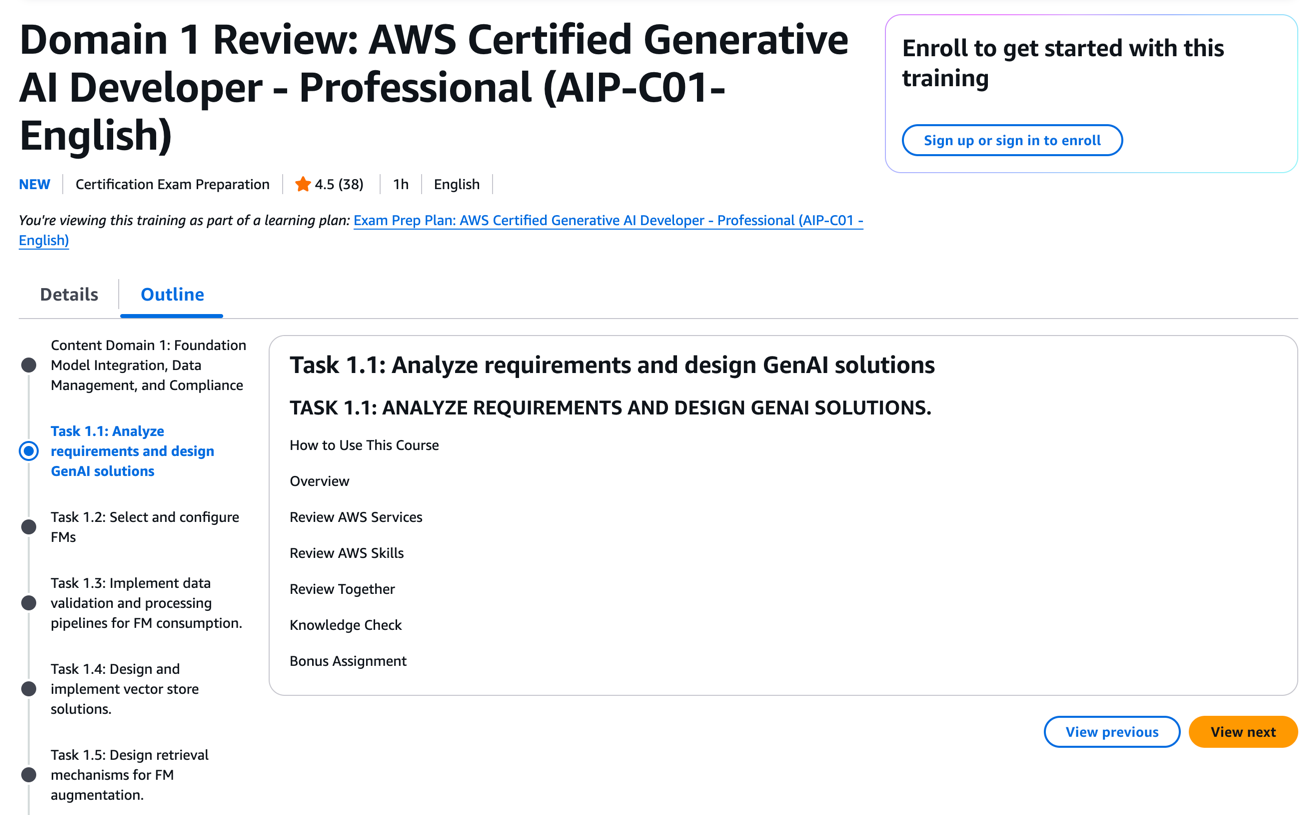Click the orange star rating icon
The height and width of the screenshot is (815, 1311).
[x=302, y=184]
